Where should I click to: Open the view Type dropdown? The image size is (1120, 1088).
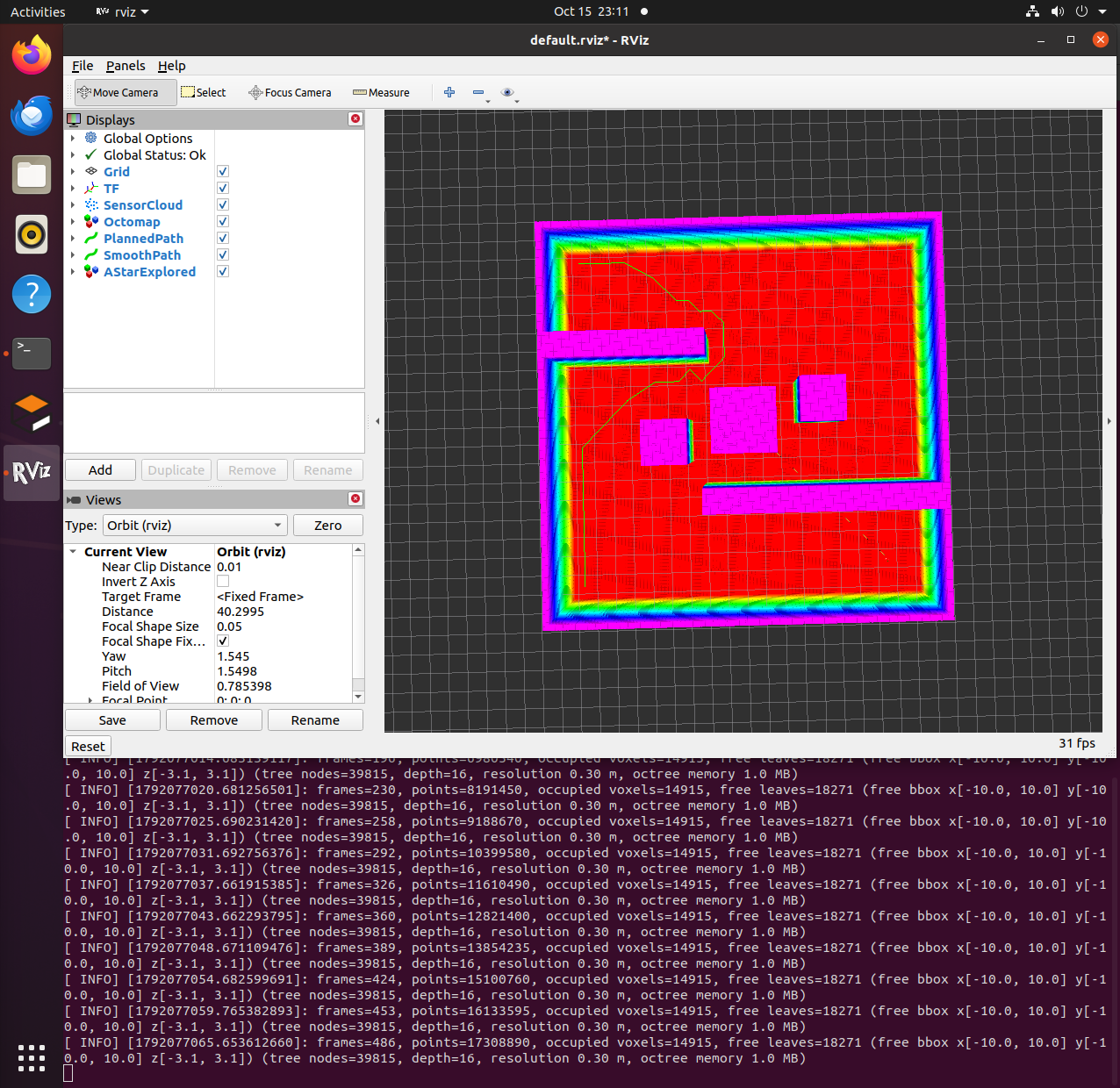[195, 526]
